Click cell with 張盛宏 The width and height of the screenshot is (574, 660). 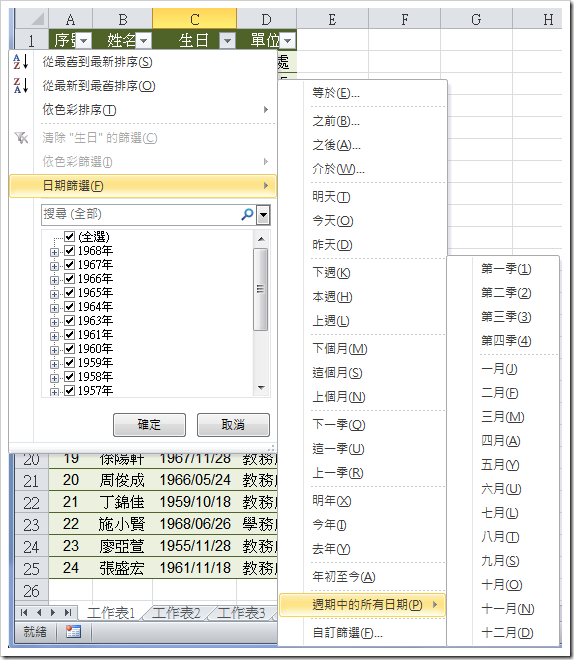click(x=122, y=568)
